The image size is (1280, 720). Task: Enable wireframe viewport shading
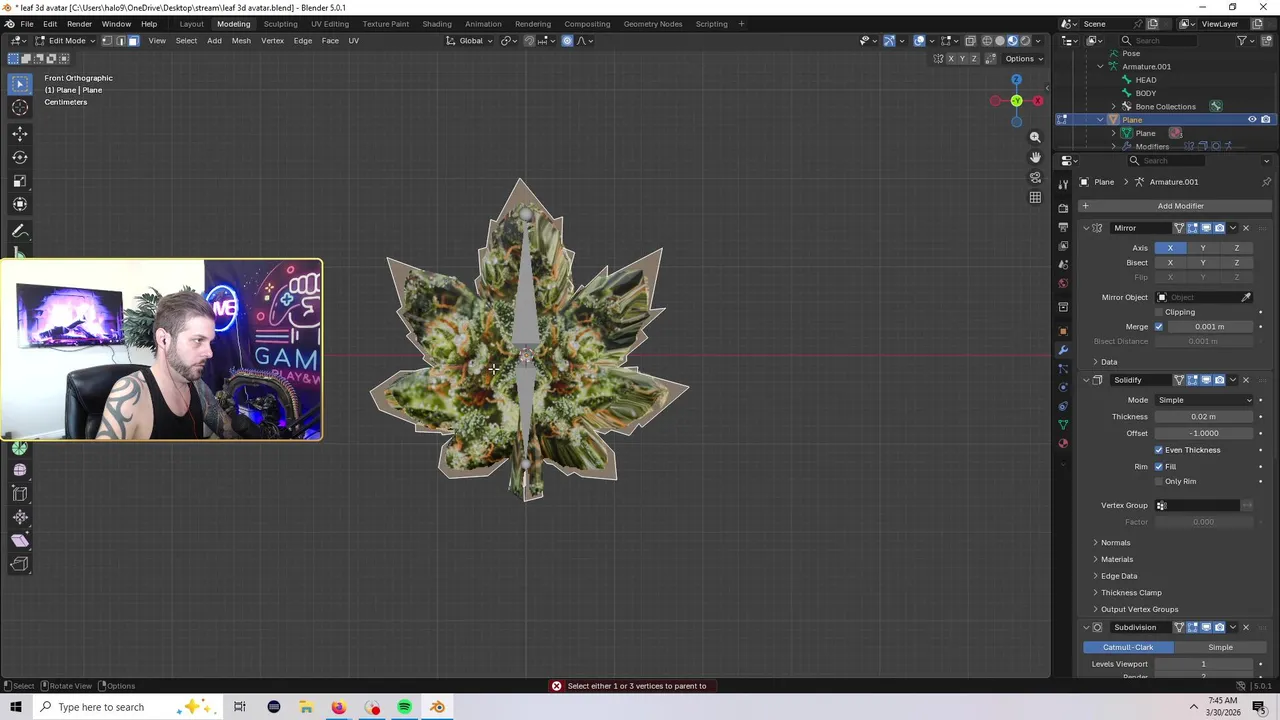986,41
